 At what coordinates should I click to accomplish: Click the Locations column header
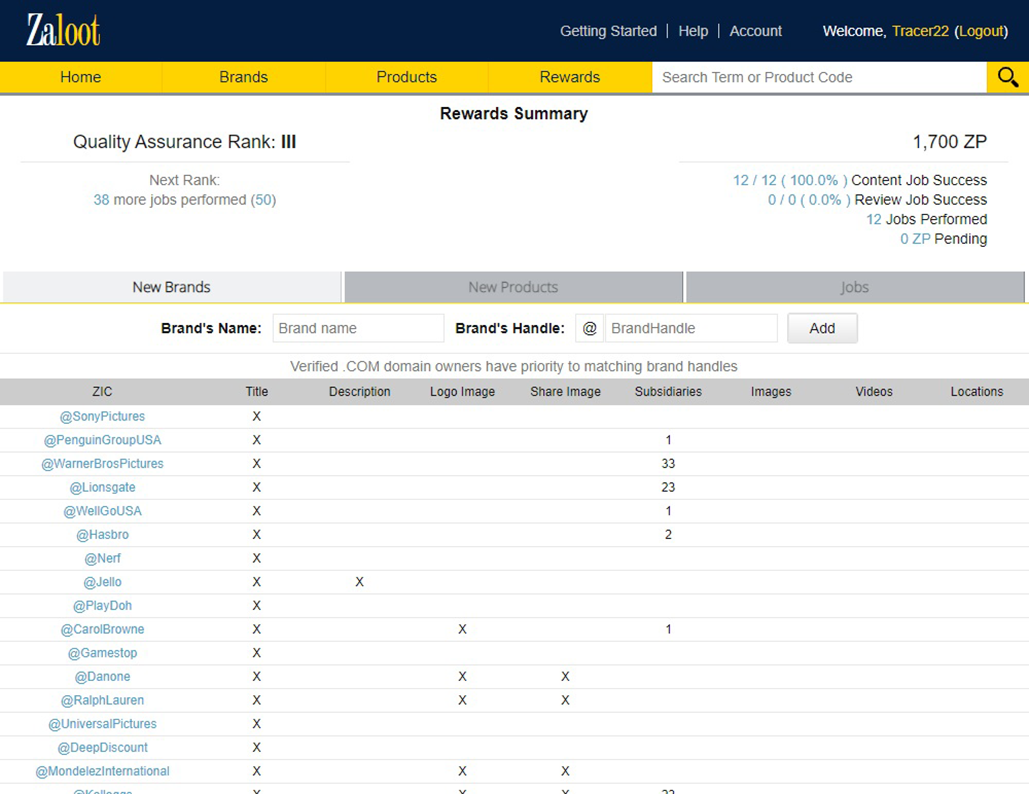tap(977, 392)
